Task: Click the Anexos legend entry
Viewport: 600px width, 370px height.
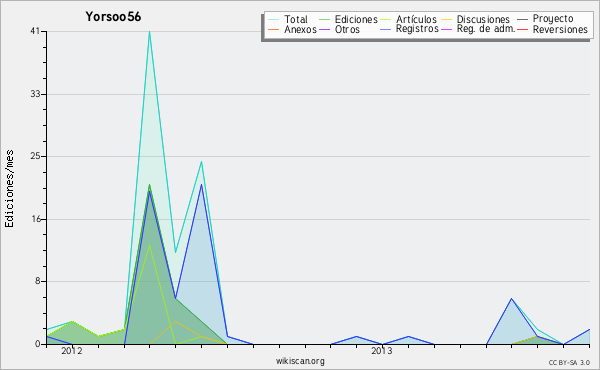Action: click(x=300, y=29)
